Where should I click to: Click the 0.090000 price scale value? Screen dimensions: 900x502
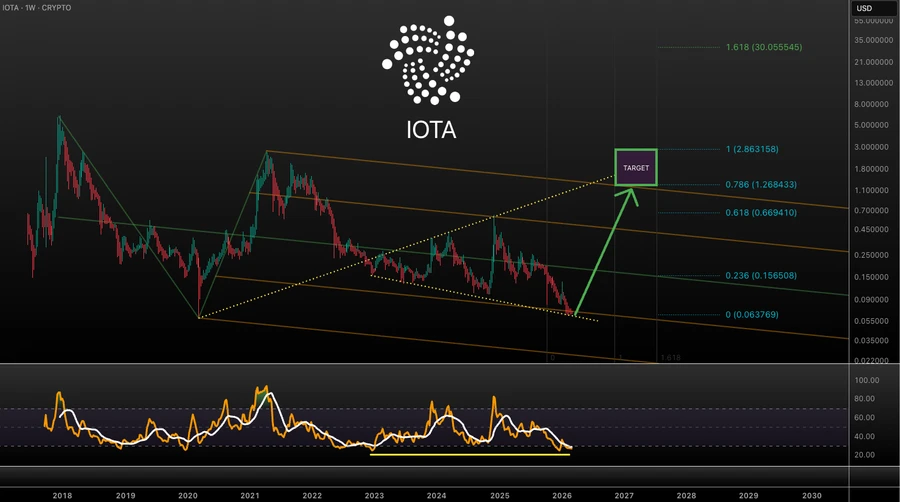871,299
